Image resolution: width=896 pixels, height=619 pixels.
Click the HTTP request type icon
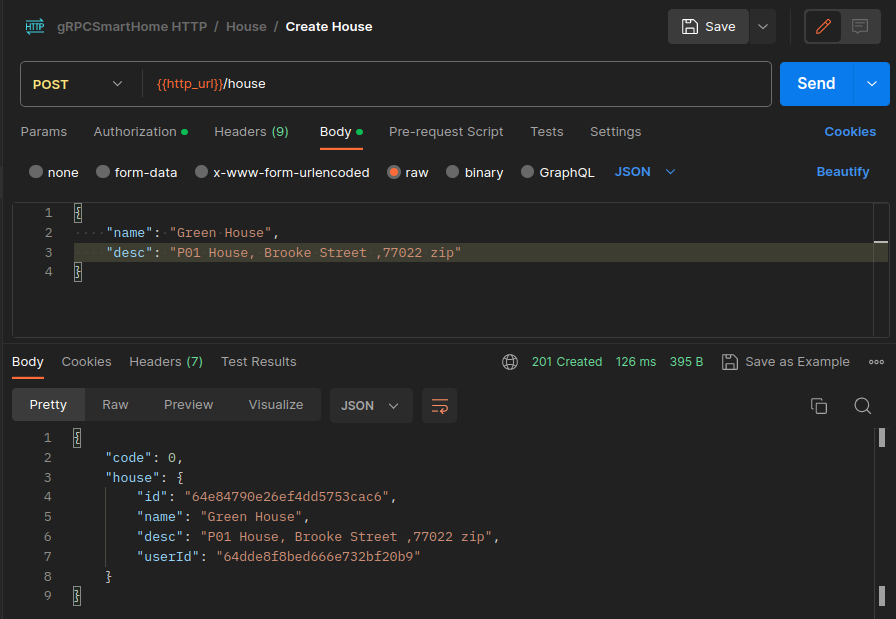click(x=35, y=26)
